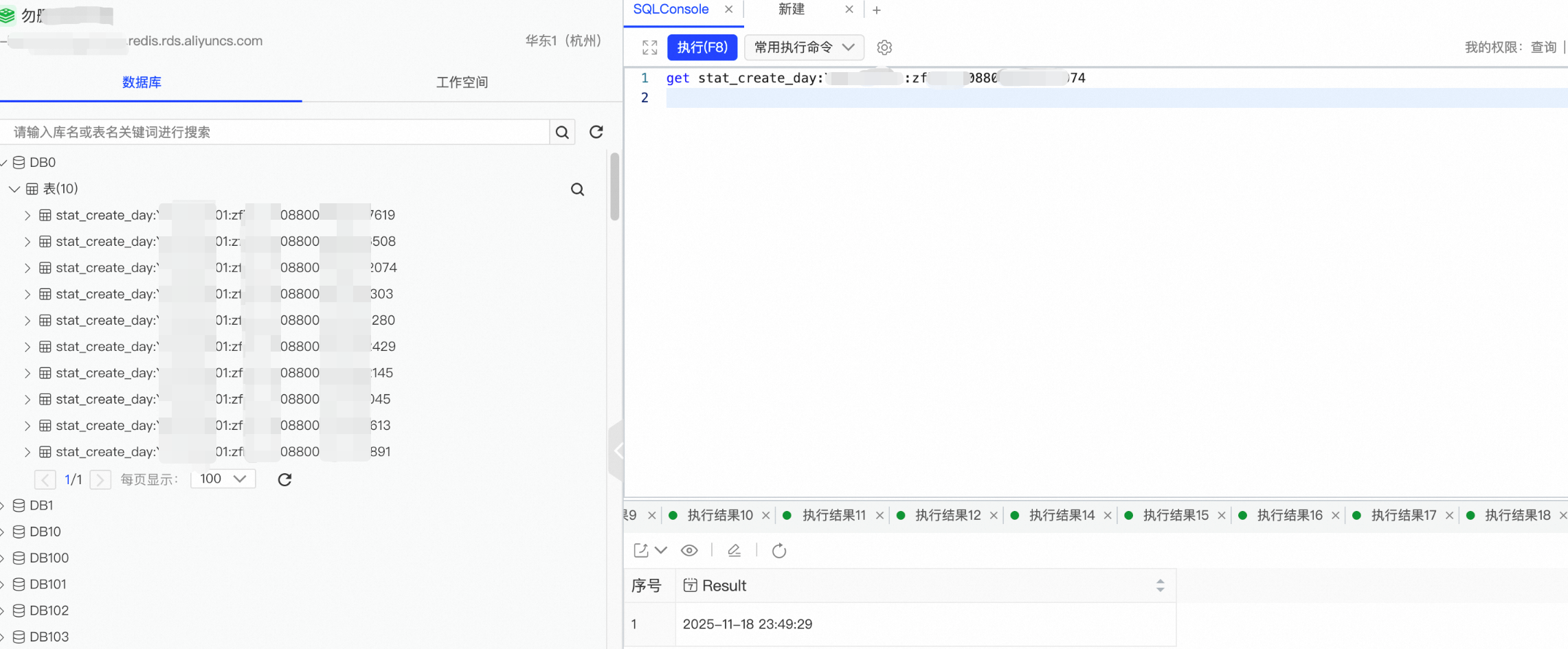Close the SQLConsole tab

click(728, 9)
